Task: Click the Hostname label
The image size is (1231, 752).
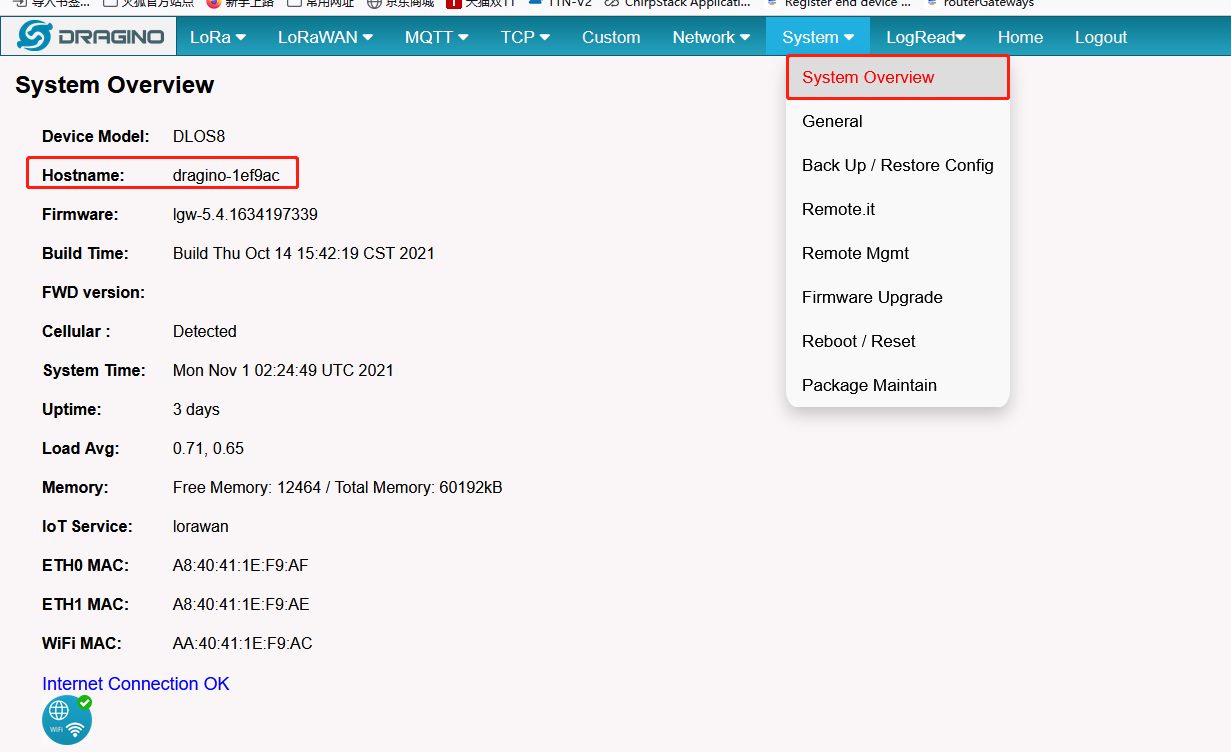Action: click(83, 176)
